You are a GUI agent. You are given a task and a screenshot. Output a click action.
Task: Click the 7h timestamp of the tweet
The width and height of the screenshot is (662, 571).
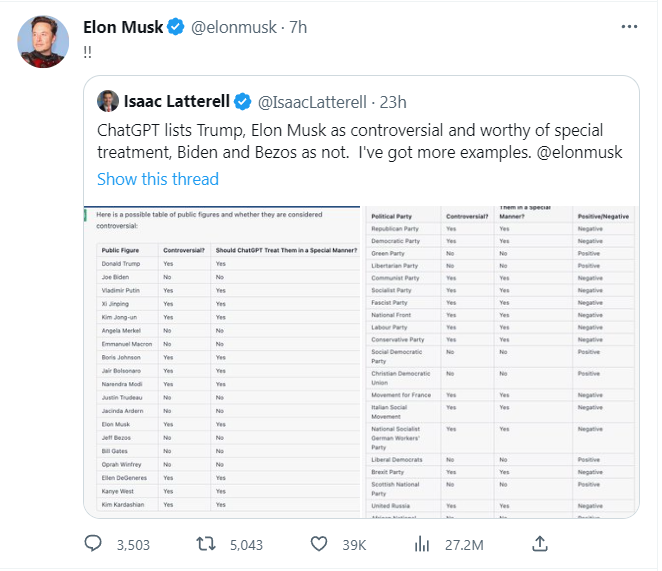coord(298,27)
